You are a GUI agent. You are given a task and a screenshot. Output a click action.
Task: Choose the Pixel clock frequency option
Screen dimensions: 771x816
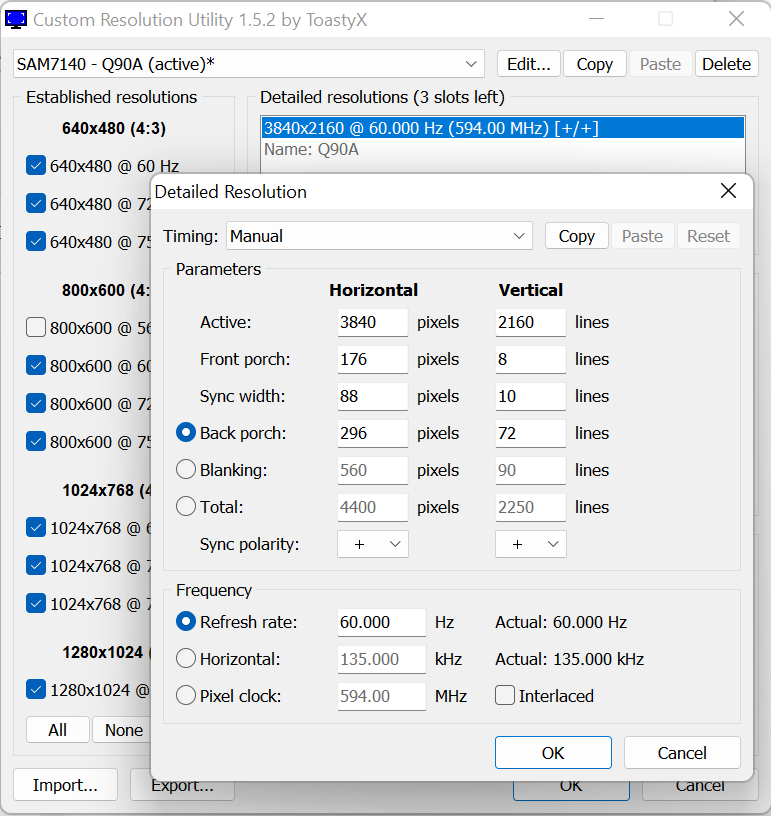186,696
